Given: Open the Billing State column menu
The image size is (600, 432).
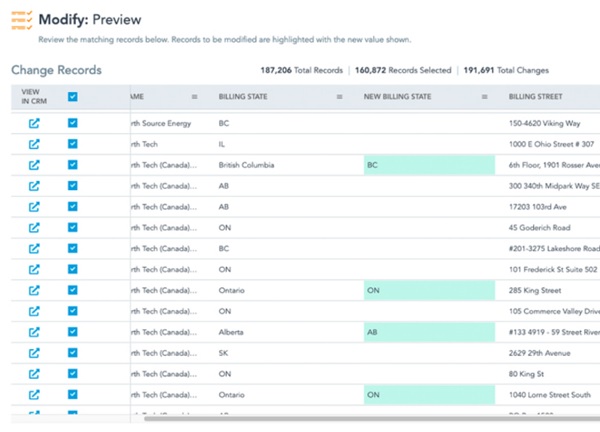Looking at the screenshot, I should click(x=340, y=97).
